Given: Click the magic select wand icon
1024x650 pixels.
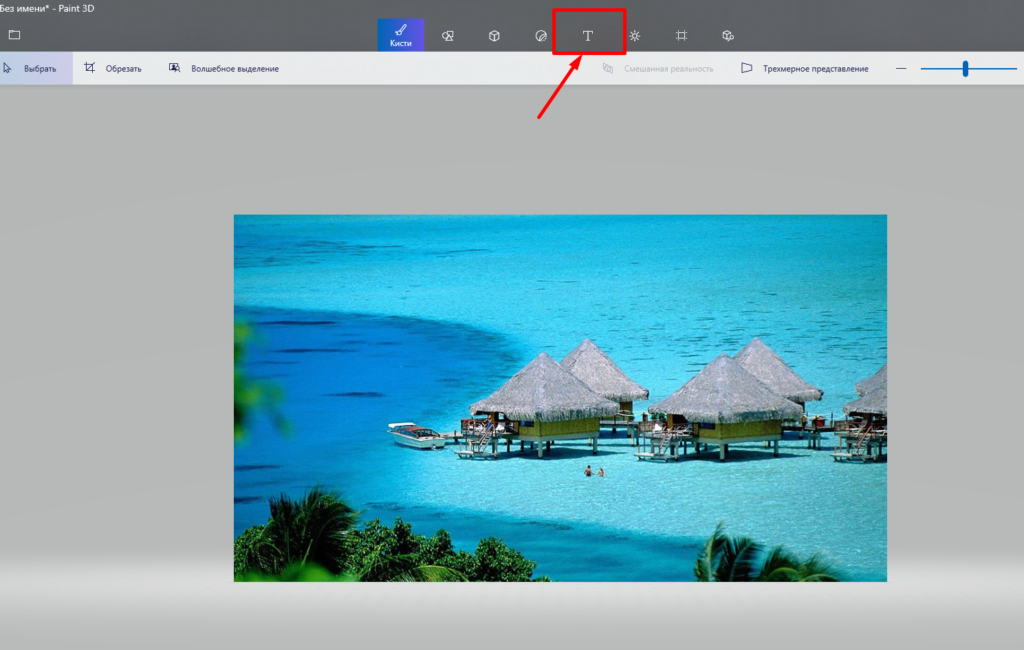Looking at the screenshot, I should tap(172, 67).
